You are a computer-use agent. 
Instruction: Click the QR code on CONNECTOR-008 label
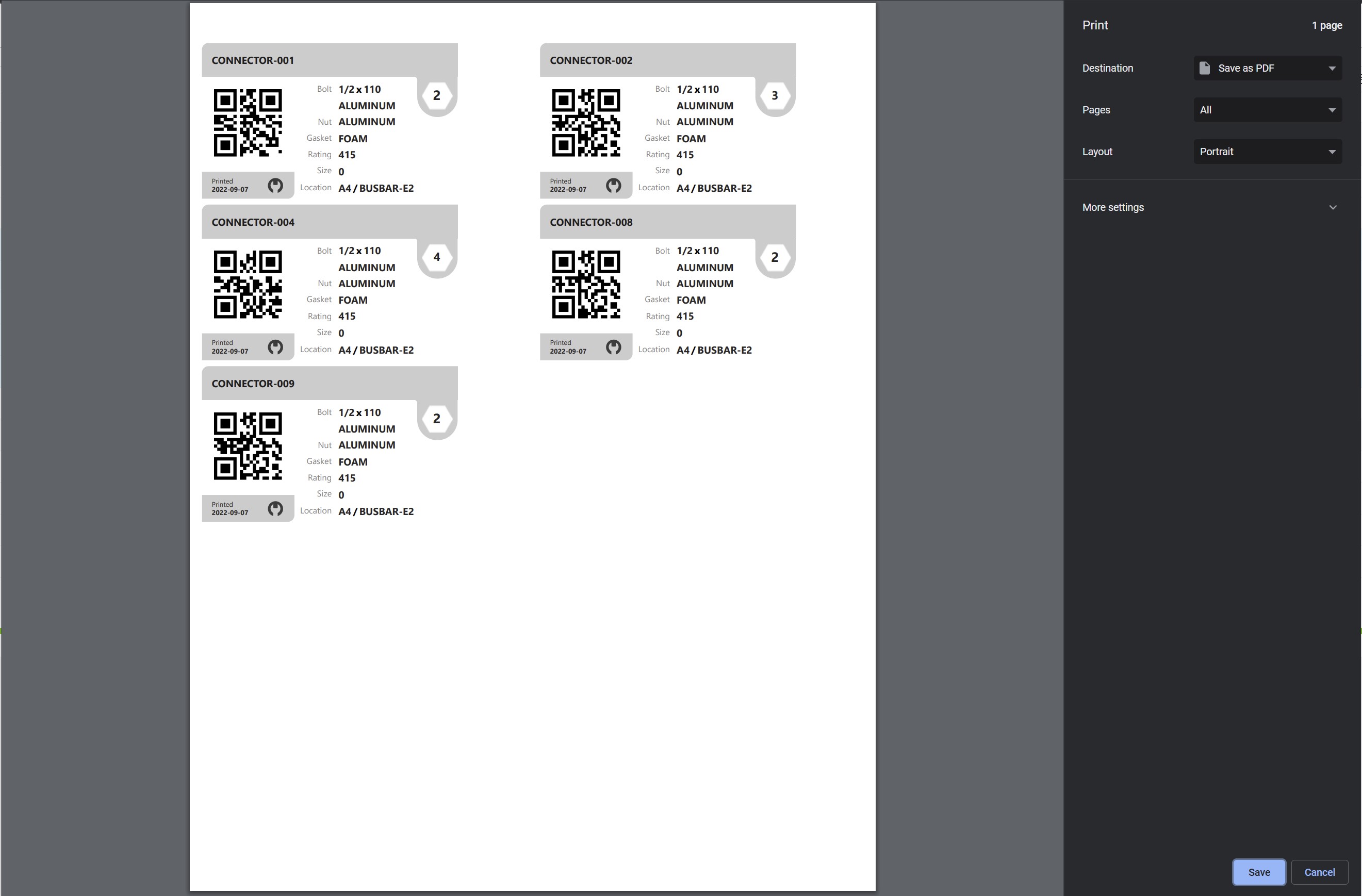pos(586,285)
